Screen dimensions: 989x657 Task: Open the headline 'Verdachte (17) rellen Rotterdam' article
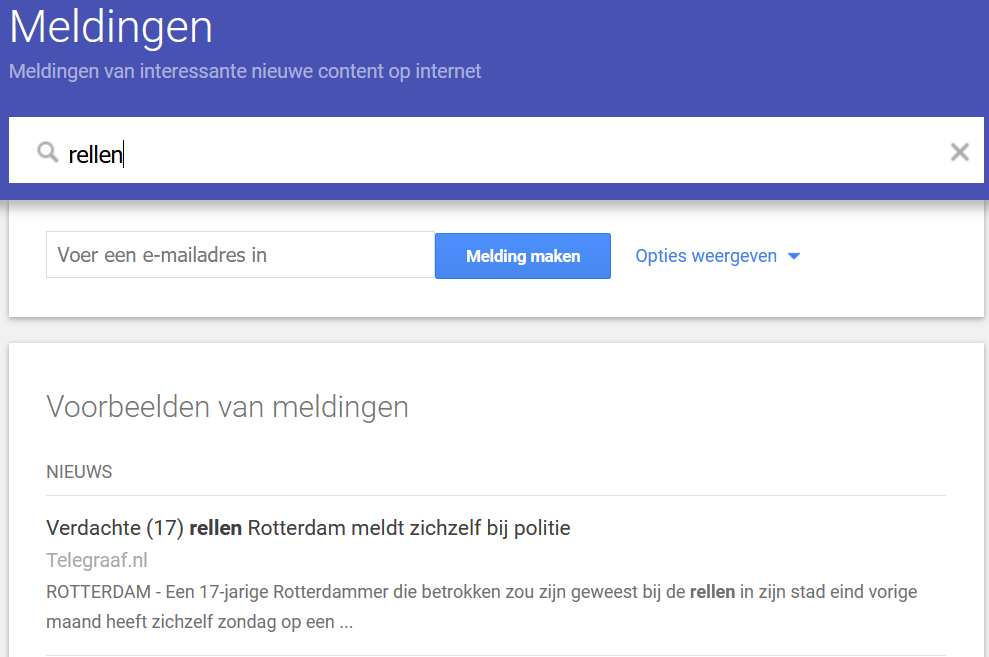308,528
